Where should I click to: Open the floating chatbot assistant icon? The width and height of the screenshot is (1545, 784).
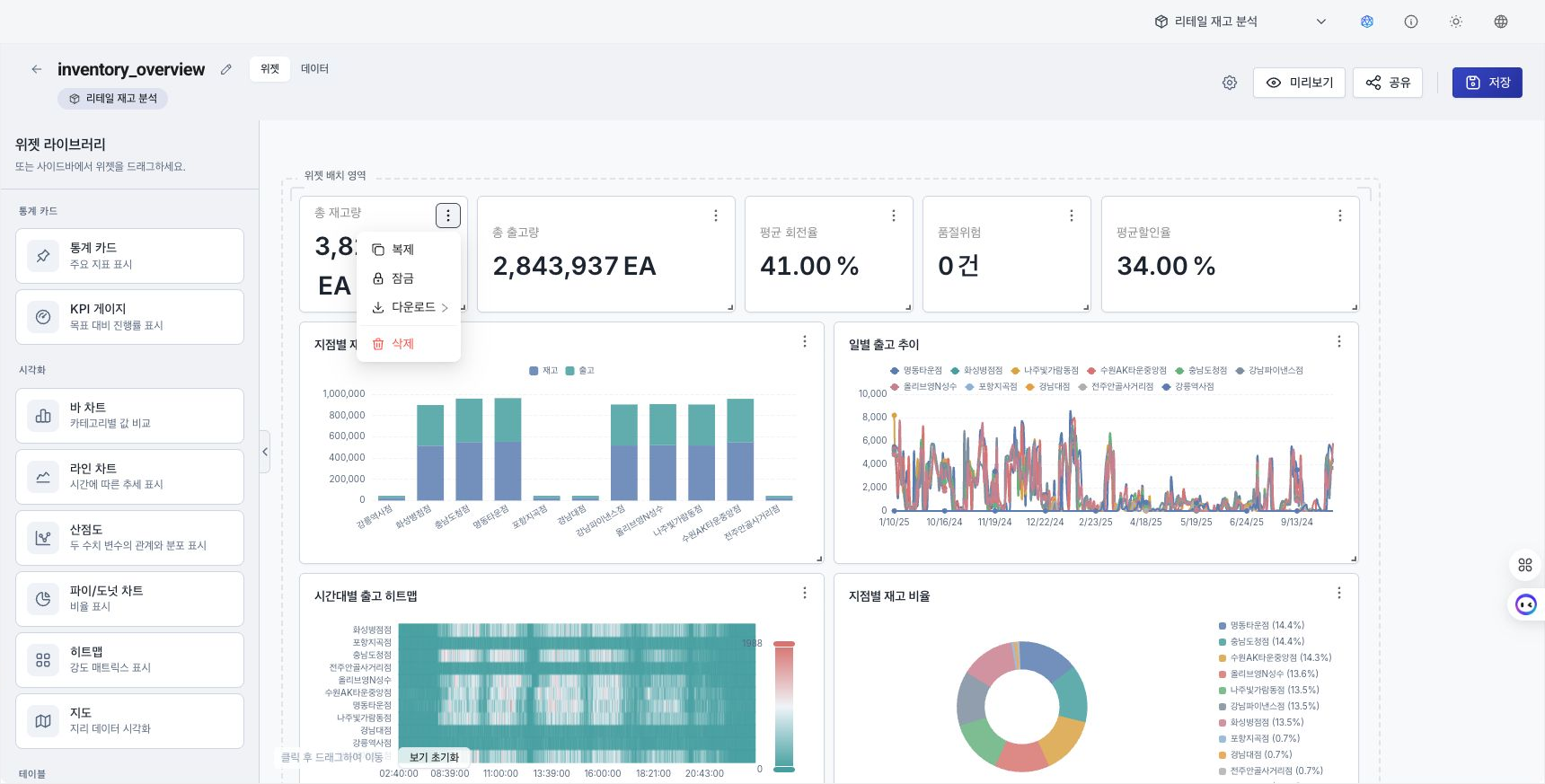tap(1526, 604)
